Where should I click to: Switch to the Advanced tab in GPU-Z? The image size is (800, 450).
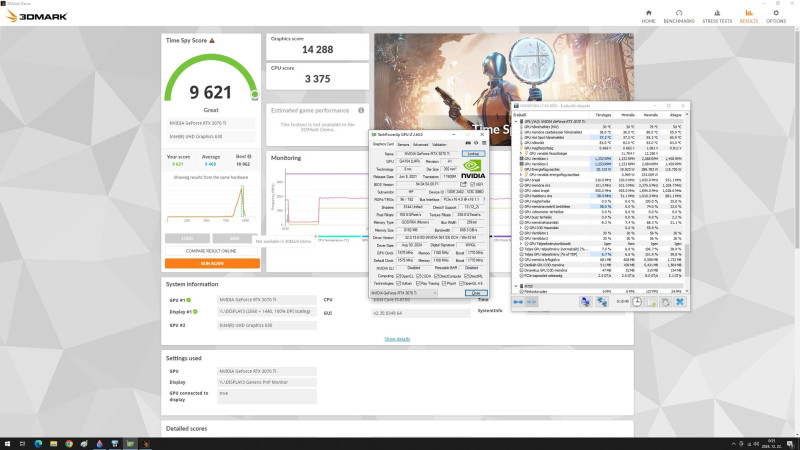click(420, 144)
